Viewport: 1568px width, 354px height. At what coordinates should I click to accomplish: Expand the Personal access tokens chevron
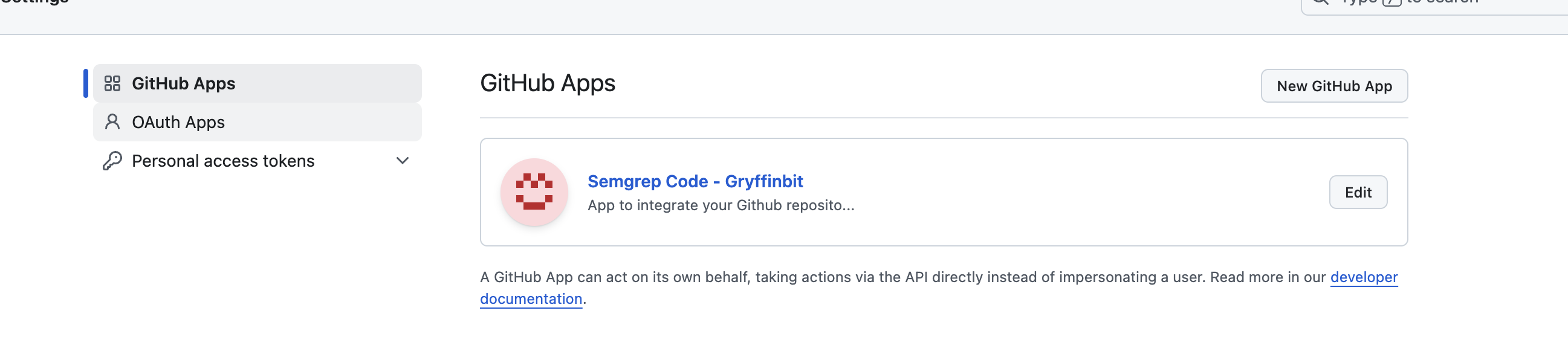pos(403,161)
